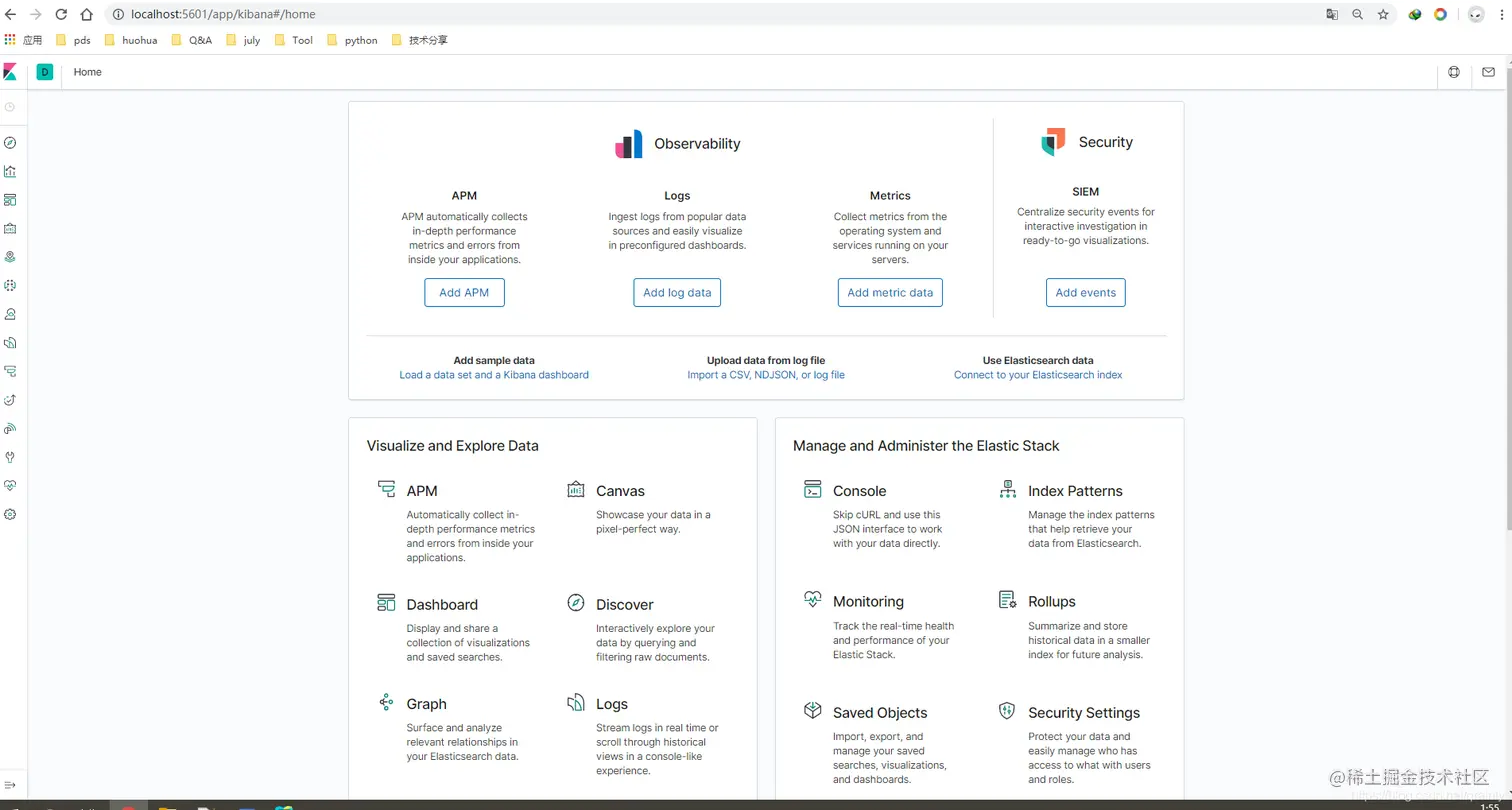Viewport: 1512px width, 810px height.
Task: Click the browser reload button
Action: 61,15
